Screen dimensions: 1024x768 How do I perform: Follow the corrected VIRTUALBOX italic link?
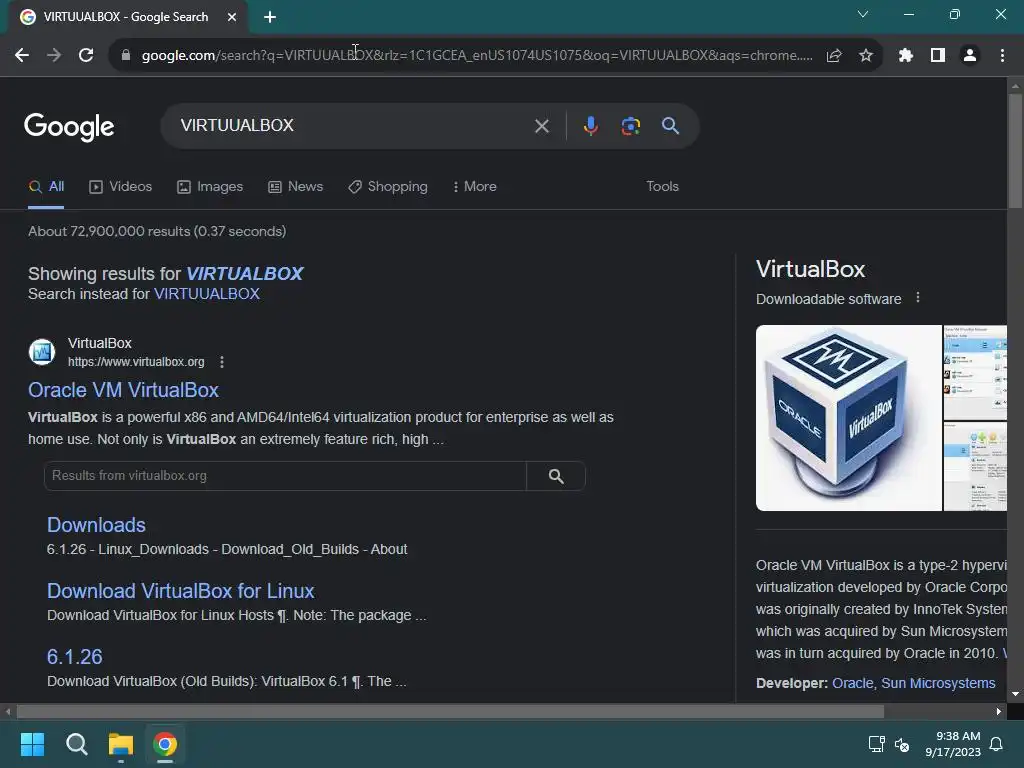(245, 274)
